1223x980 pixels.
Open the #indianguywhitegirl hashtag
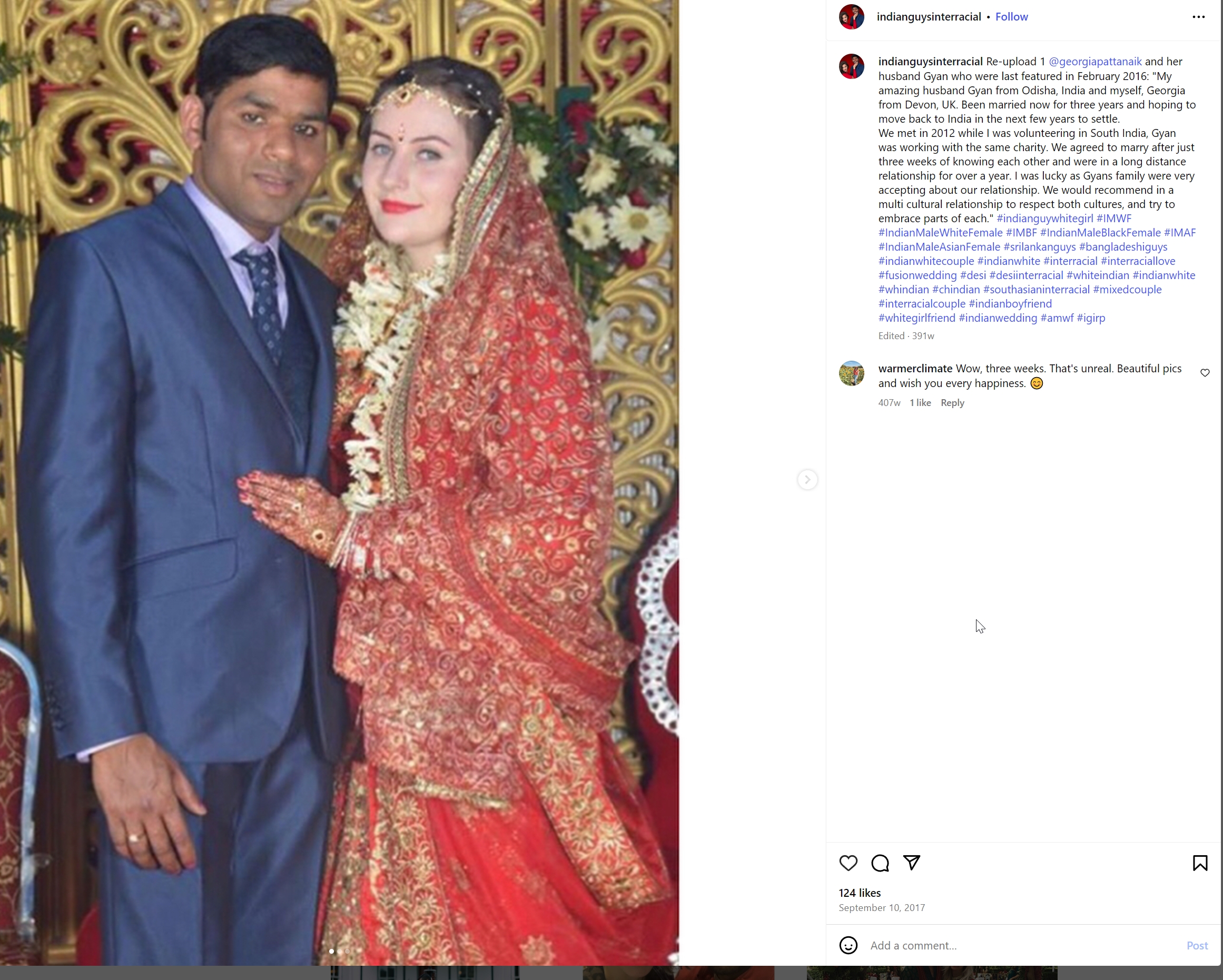tap(1044, 219)
